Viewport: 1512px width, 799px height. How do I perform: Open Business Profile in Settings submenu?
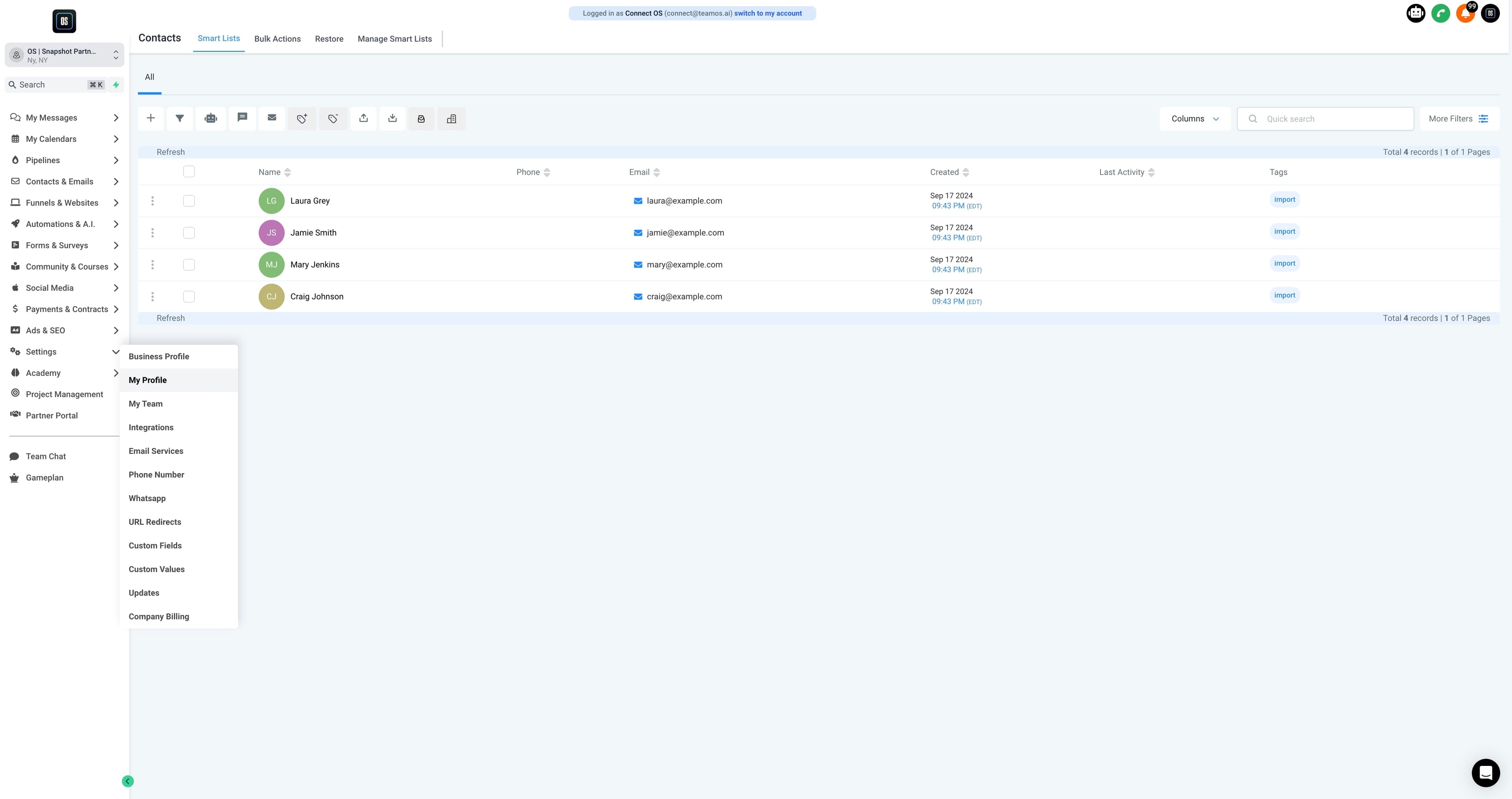(178, 357)
